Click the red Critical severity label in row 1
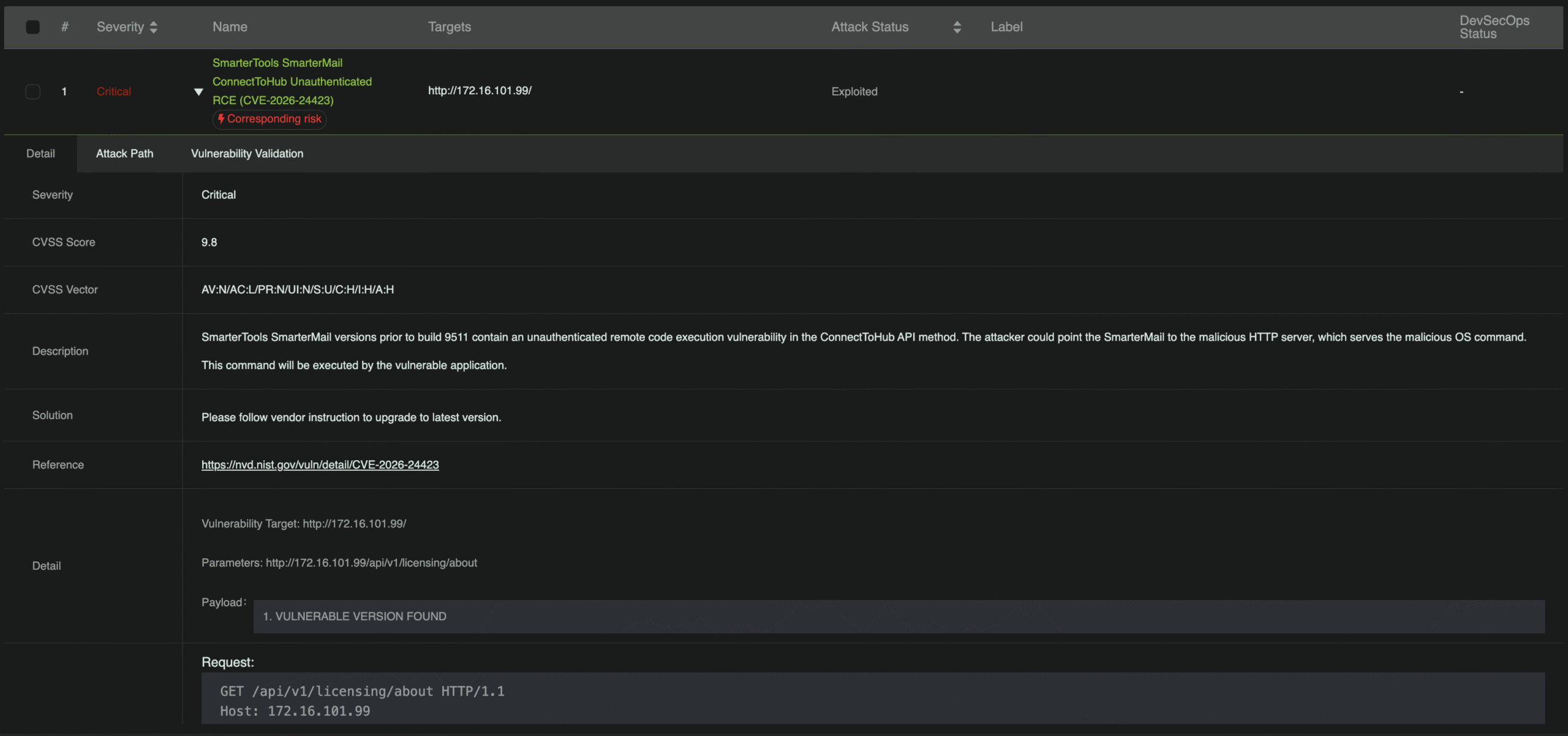 (114, 92)
